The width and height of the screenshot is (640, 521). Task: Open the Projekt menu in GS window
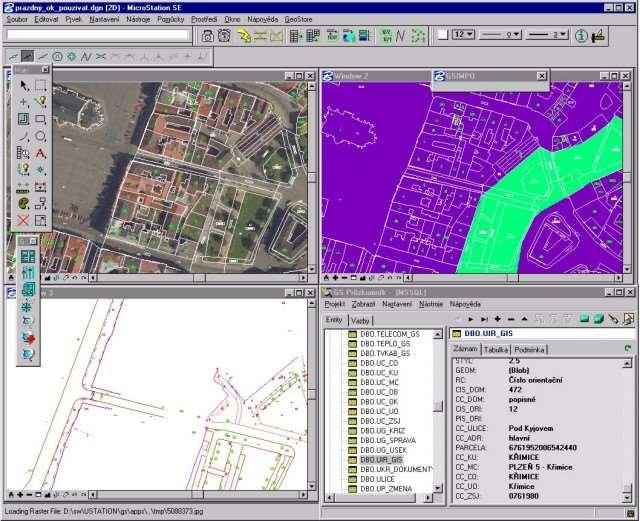335,304
